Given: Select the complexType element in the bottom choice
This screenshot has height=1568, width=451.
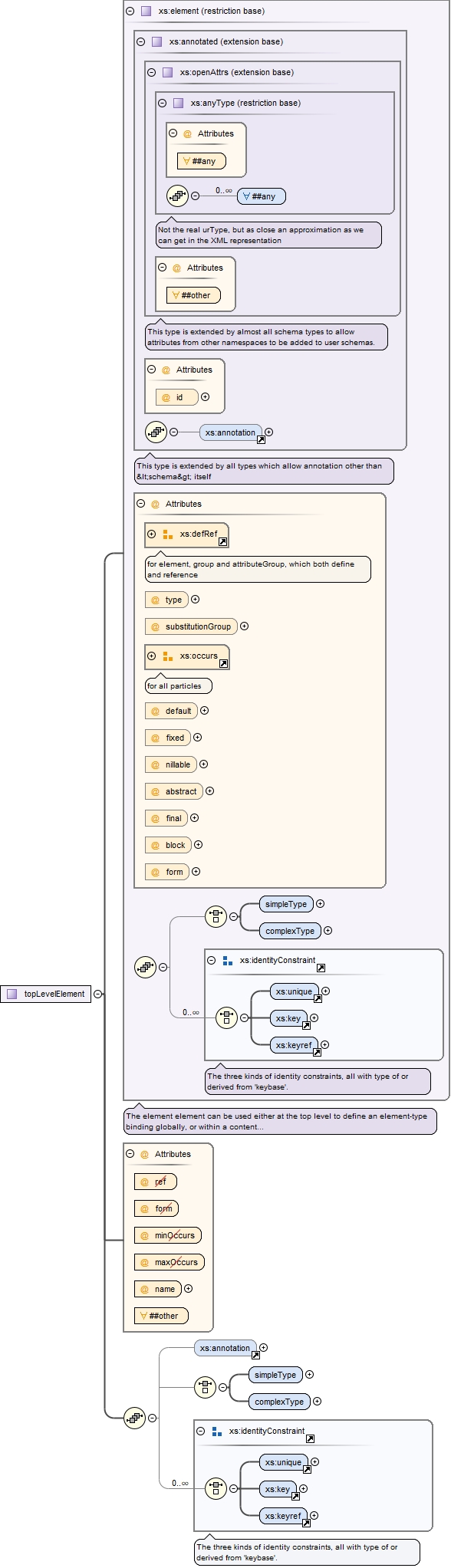Looking at the screenshot, I should (280, 1402).
